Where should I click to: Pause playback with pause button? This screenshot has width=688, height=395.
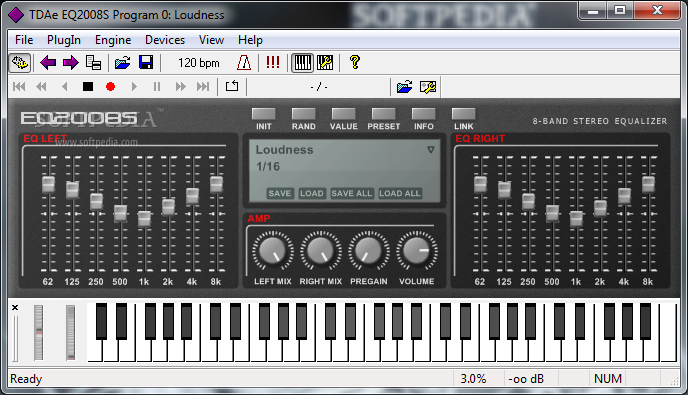pos(157,86)
